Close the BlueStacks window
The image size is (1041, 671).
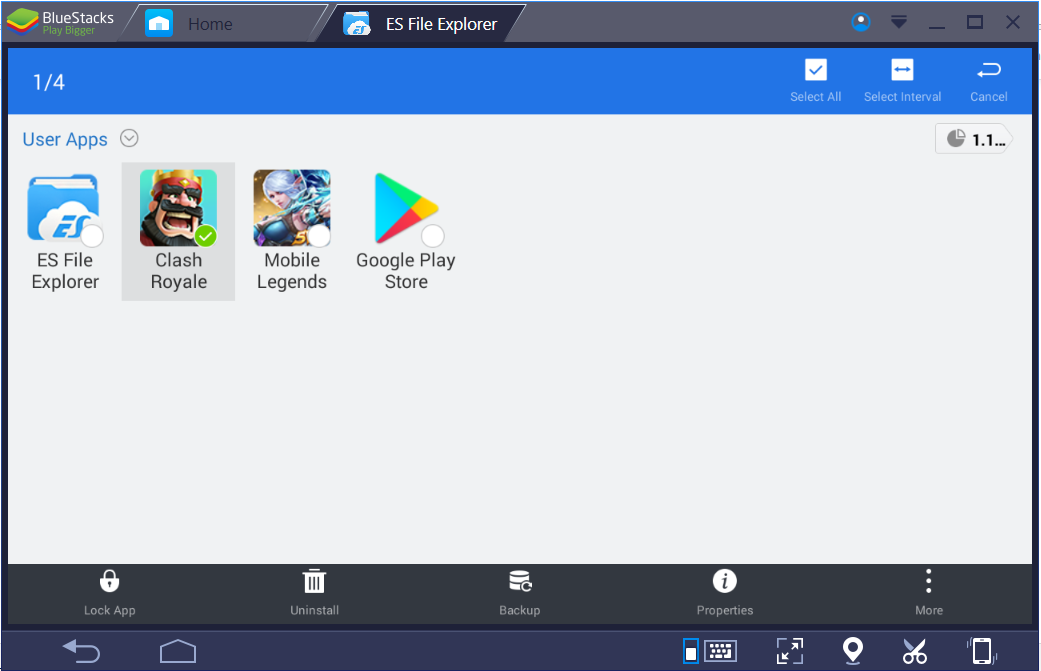[1012, 23]
